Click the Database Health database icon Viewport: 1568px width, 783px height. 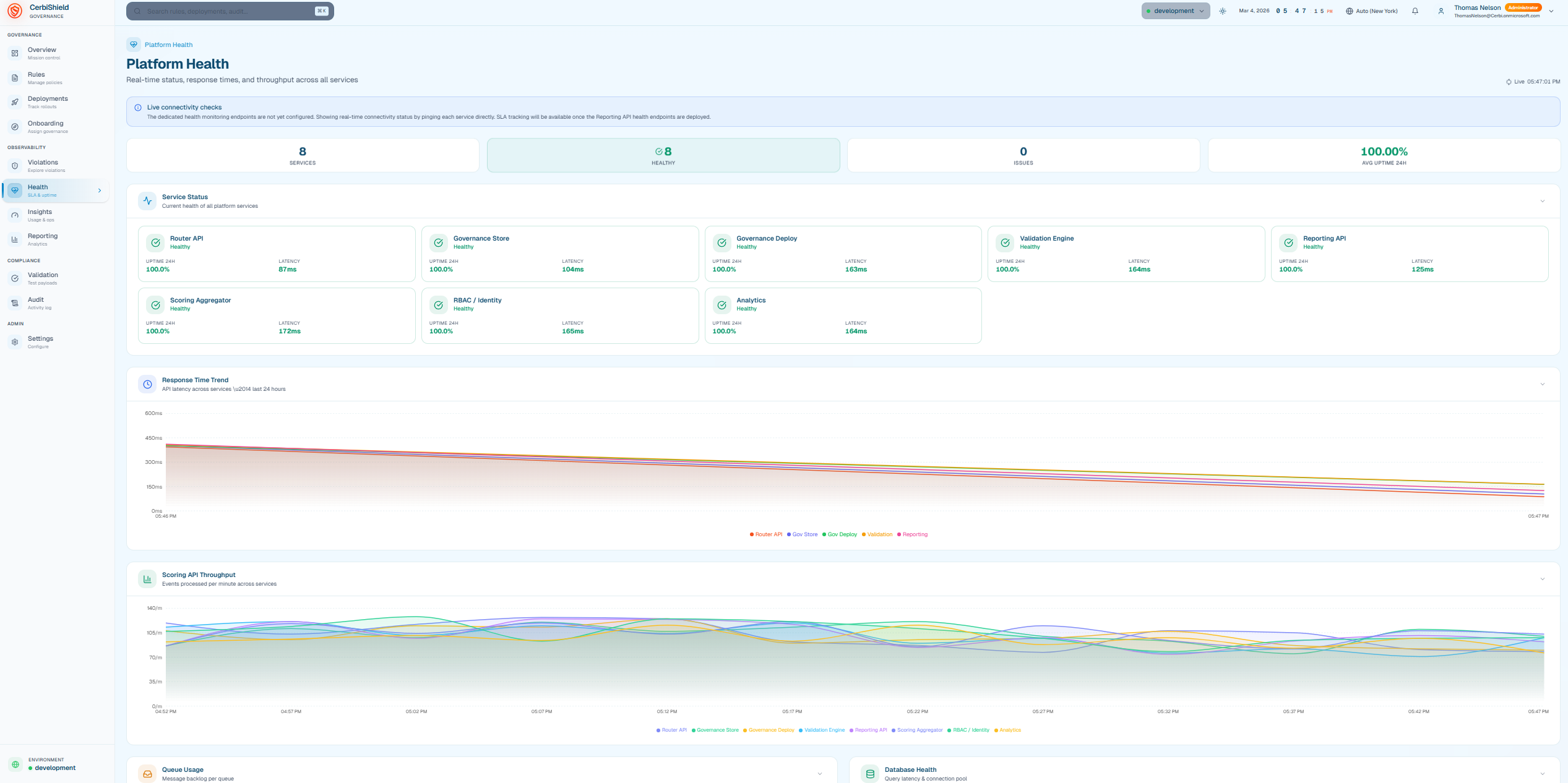[870, 774]
